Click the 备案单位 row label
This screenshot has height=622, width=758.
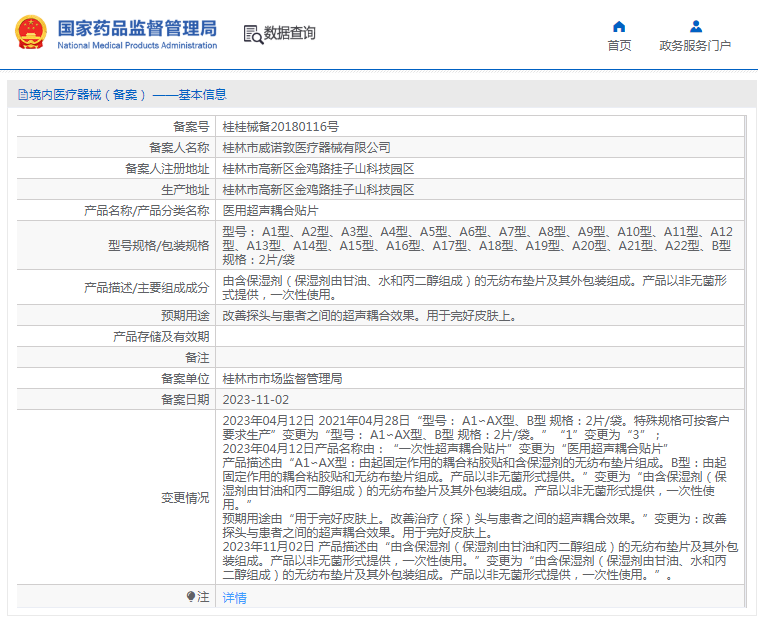(x=185, y=378)
